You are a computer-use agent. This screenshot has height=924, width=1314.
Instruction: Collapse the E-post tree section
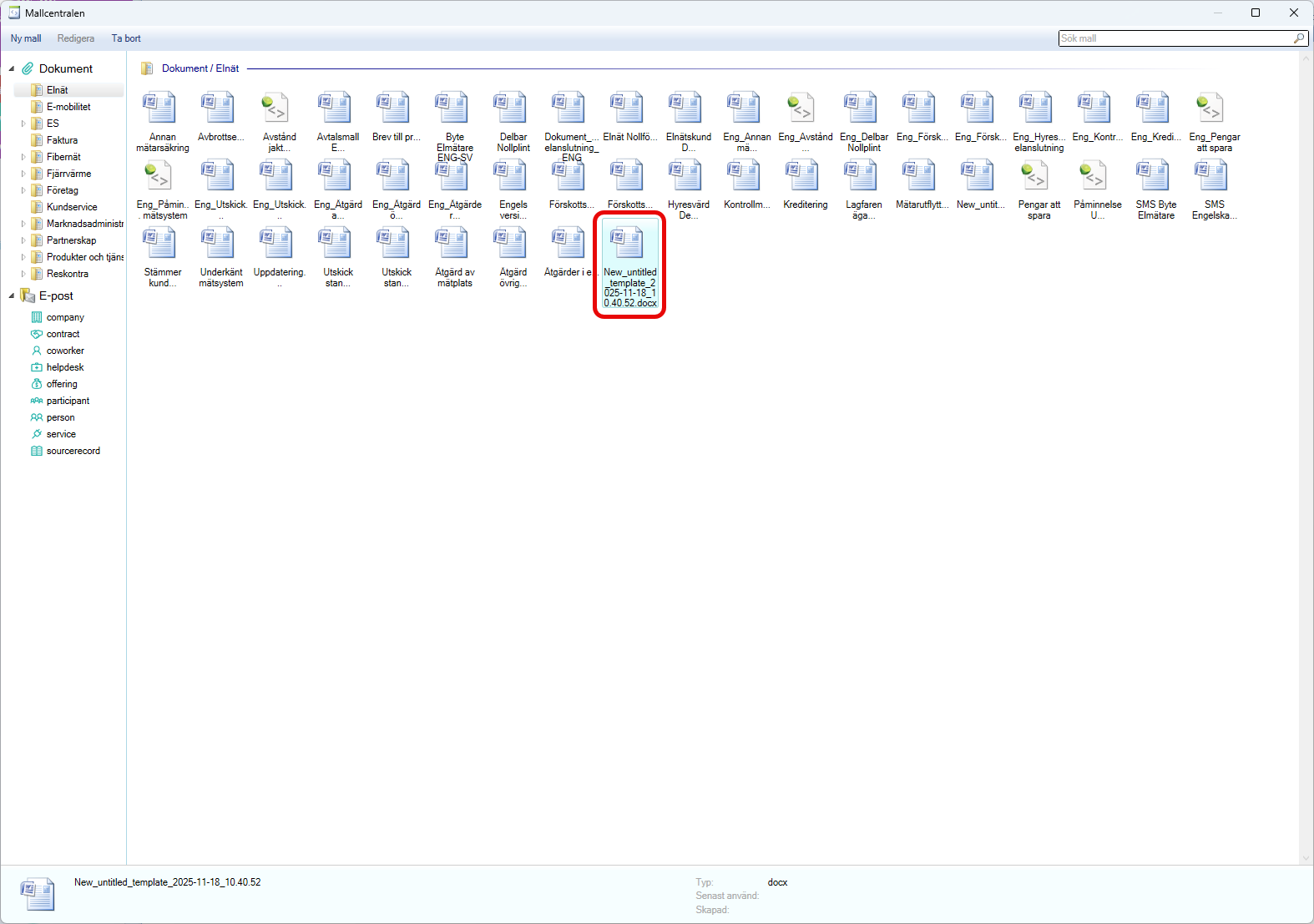(12, 295)
